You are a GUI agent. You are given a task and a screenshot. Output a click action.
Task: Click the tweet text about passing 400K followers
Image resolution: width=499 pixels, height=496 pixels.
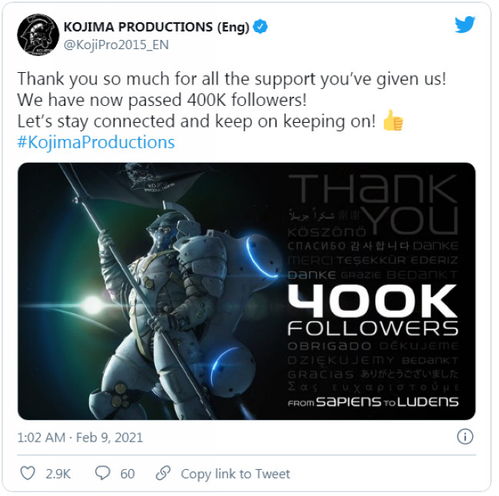tap(162, 100)
